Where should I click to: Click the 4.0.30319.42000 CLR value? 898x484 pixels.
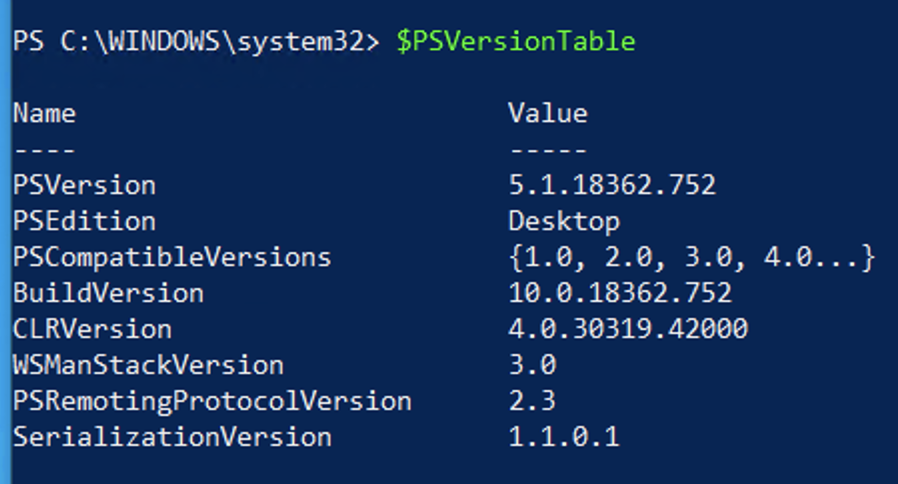(x=628, y=329)
